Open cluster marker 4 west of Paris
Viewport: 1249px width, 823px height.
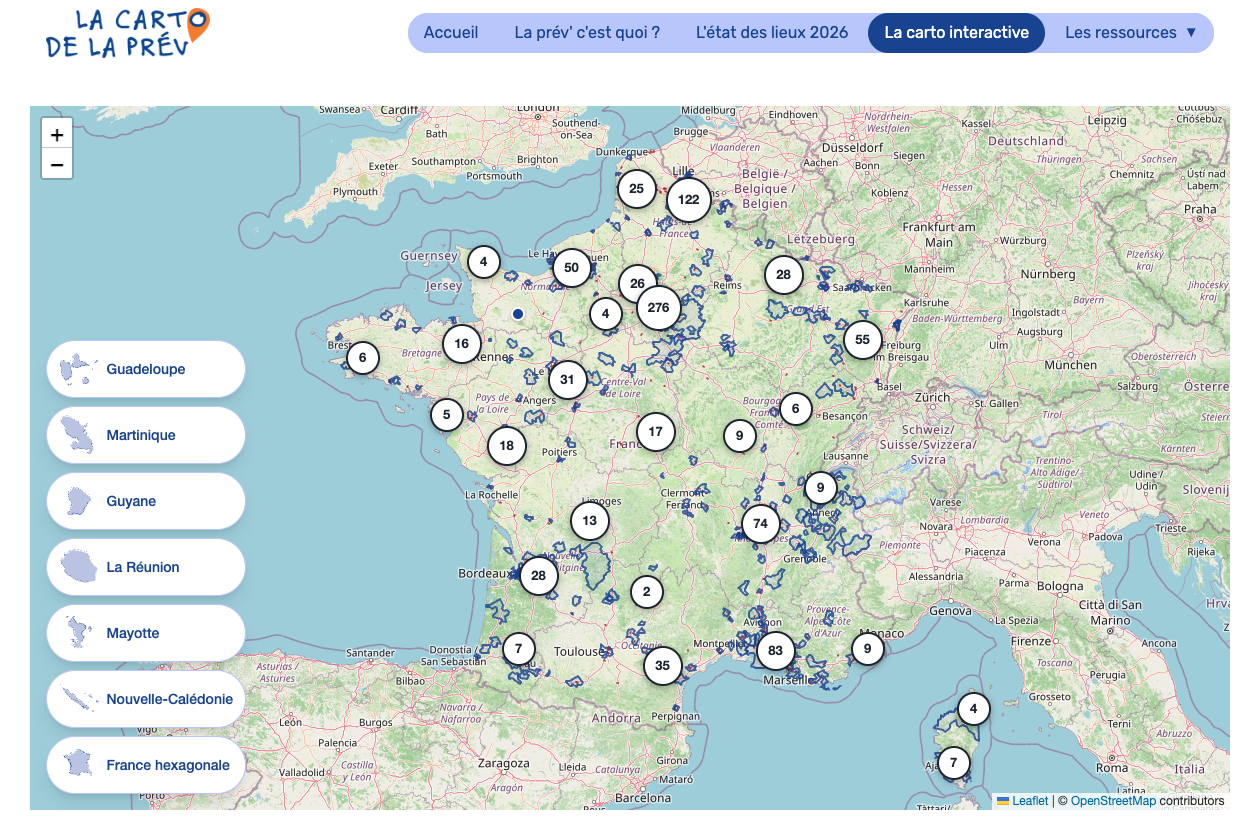pos(605,314)
